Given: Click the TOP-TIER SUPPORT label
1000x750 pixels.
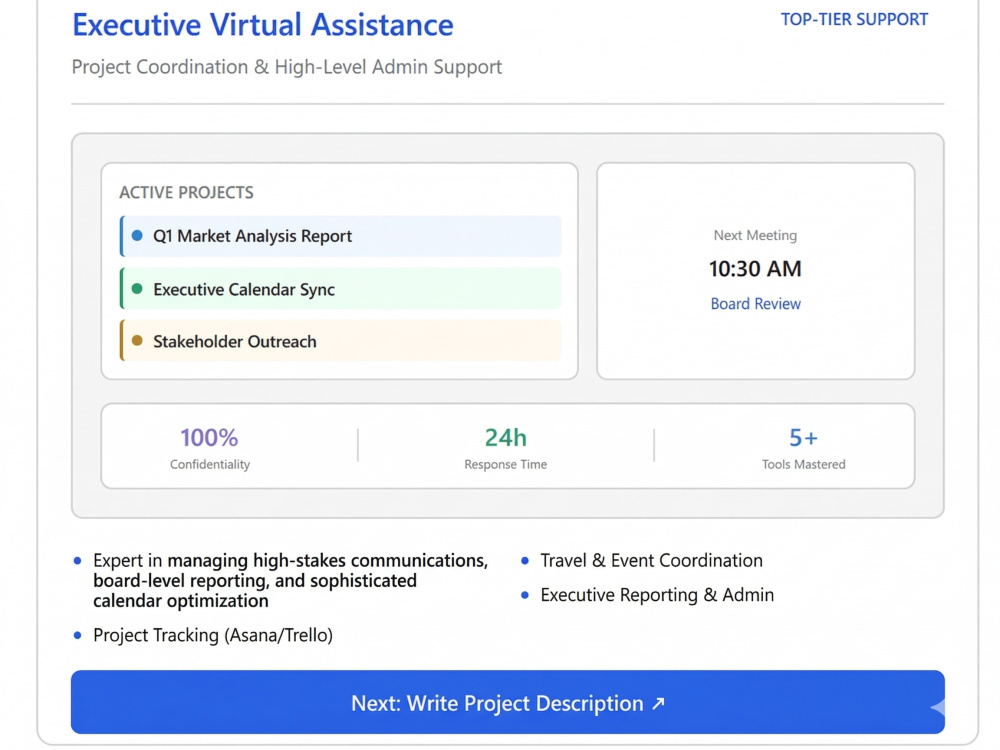Looking at the screenshot, I should 854,20.
